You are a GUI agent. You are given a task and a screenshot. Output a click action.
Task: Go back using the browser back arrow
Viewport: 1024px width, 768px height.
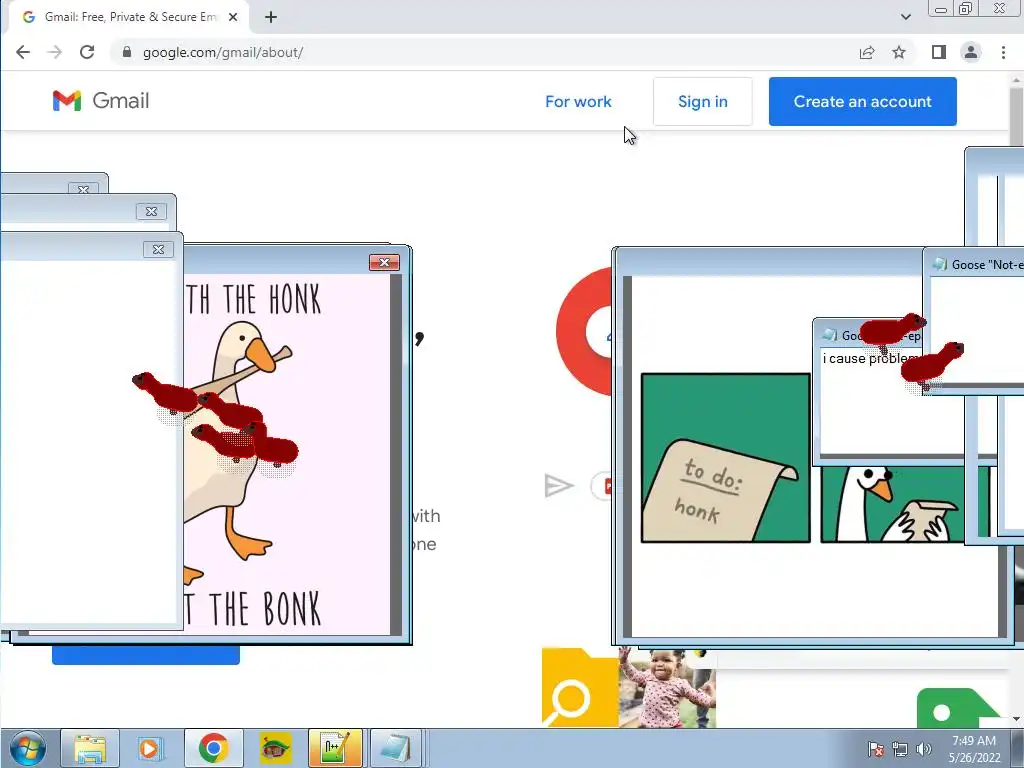click(x=23, y=52)
